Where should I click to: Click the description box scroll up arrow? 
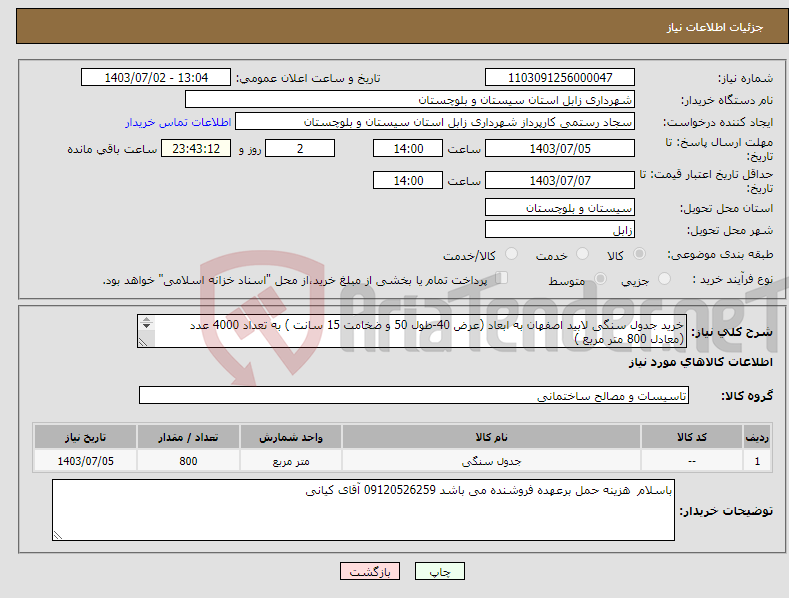[x=146, y=319]
